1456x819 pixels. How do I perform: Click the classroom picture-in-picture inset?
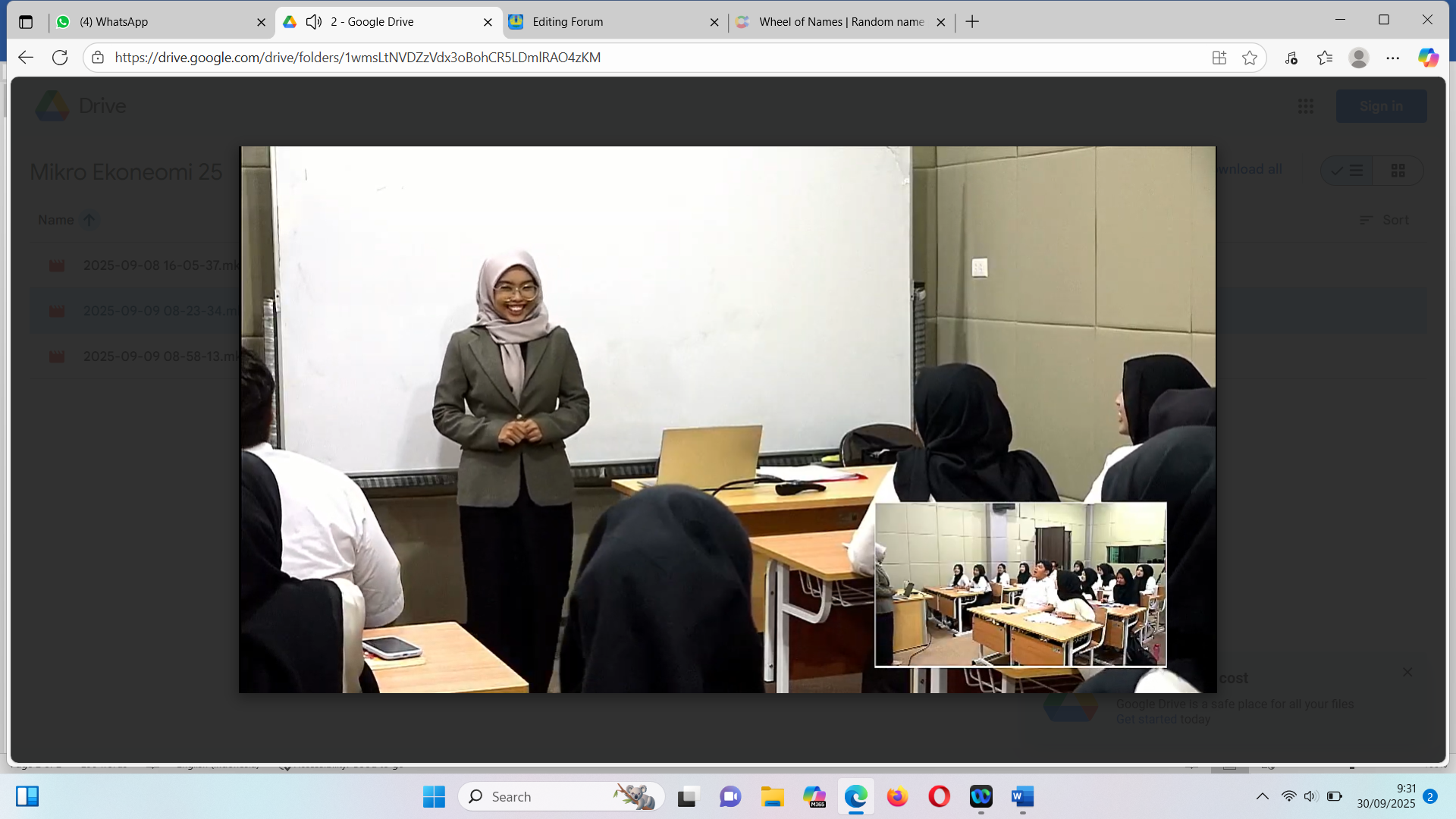[x=1020, y=584]
